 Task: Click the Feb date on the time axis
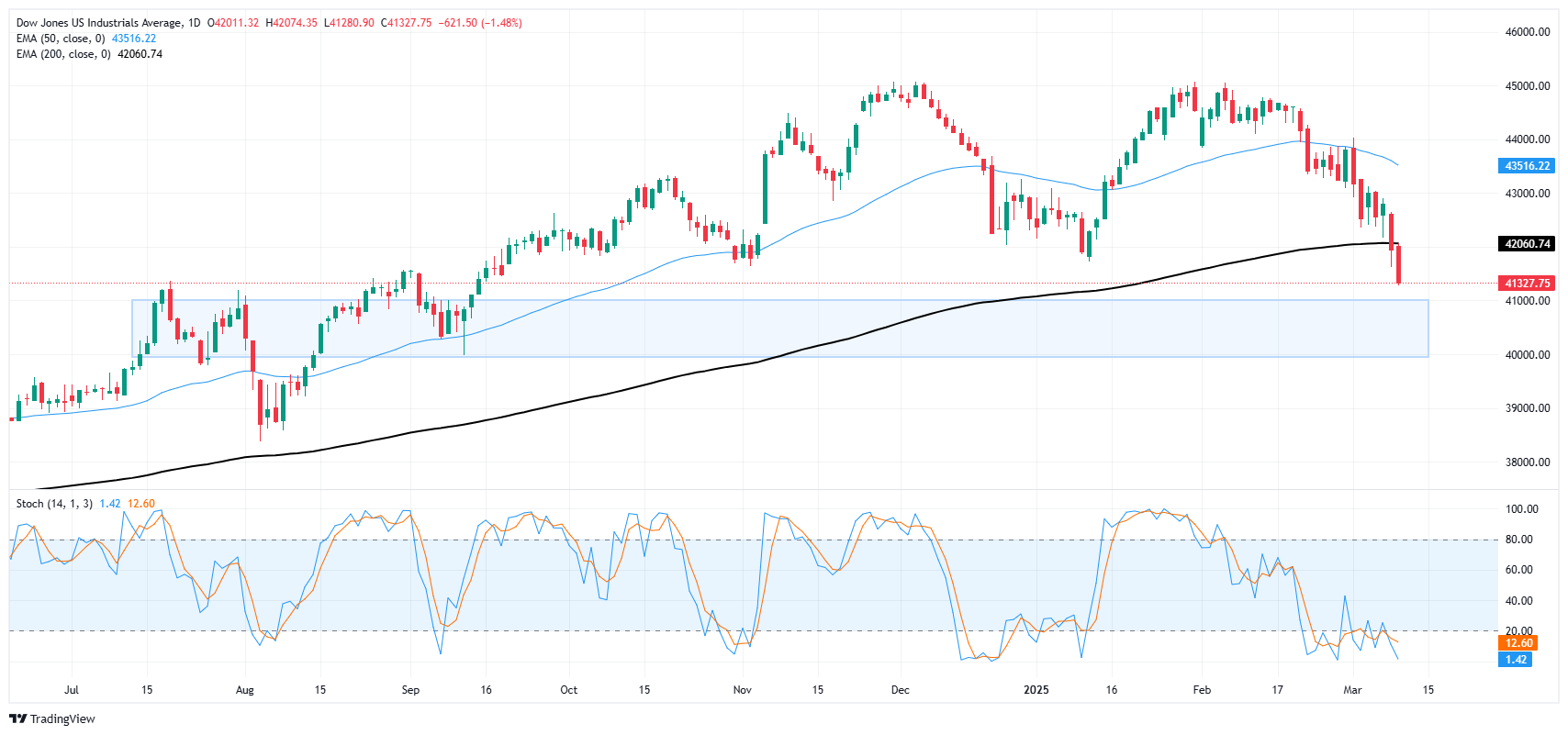tap(1202, 690)
